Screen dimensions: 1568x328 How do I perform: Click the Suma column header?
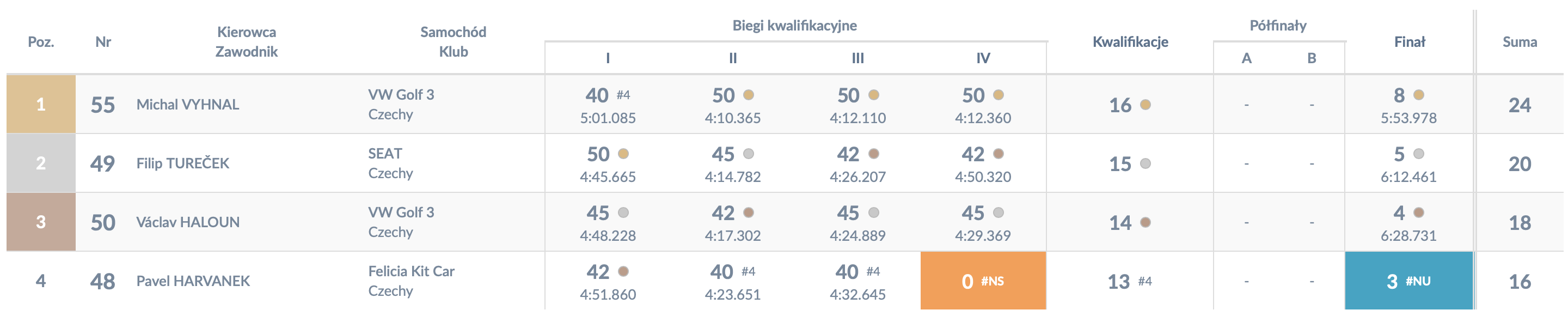[1520, 42]
